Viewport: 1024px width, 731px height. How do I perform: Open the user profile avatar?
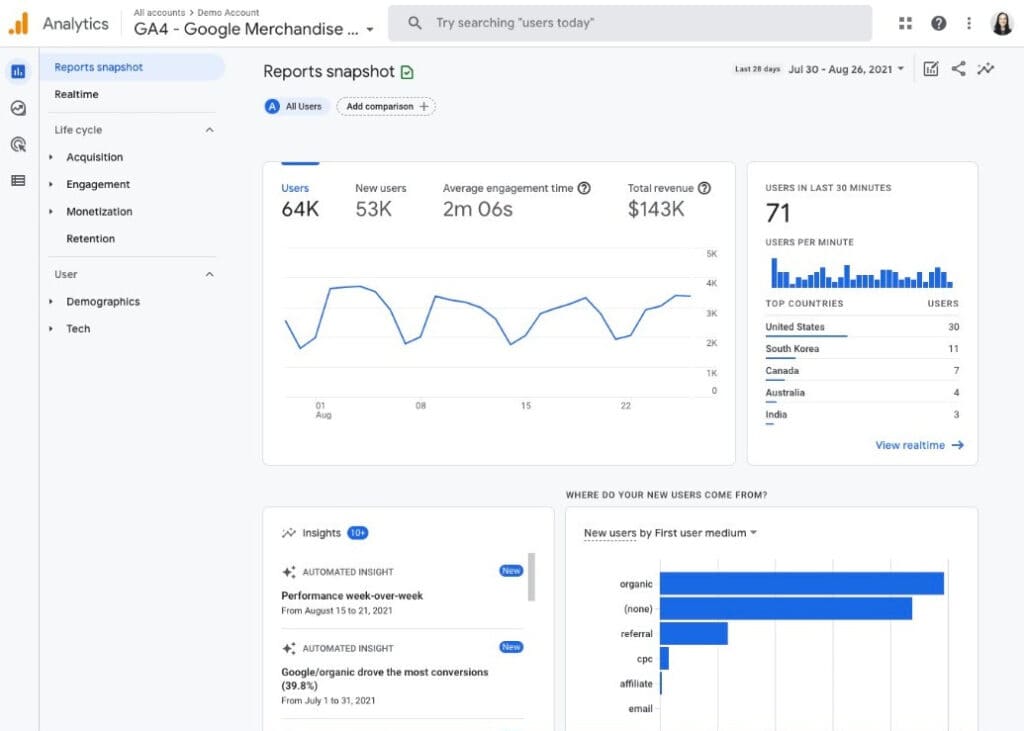pos(1002,23)
